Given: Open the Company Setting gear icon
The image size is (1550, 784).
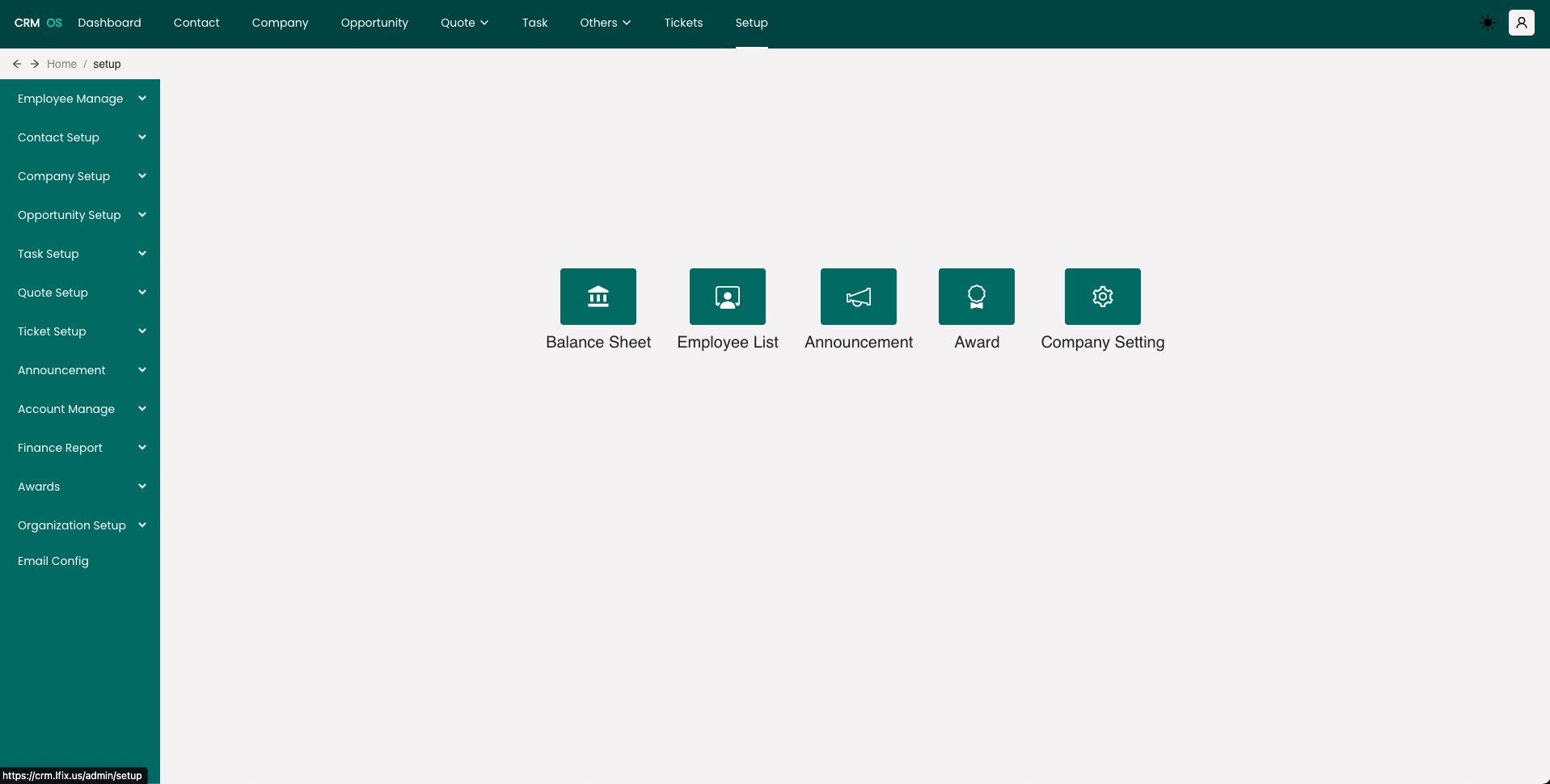Looking at the screenshot, I should click(1102, 297).
